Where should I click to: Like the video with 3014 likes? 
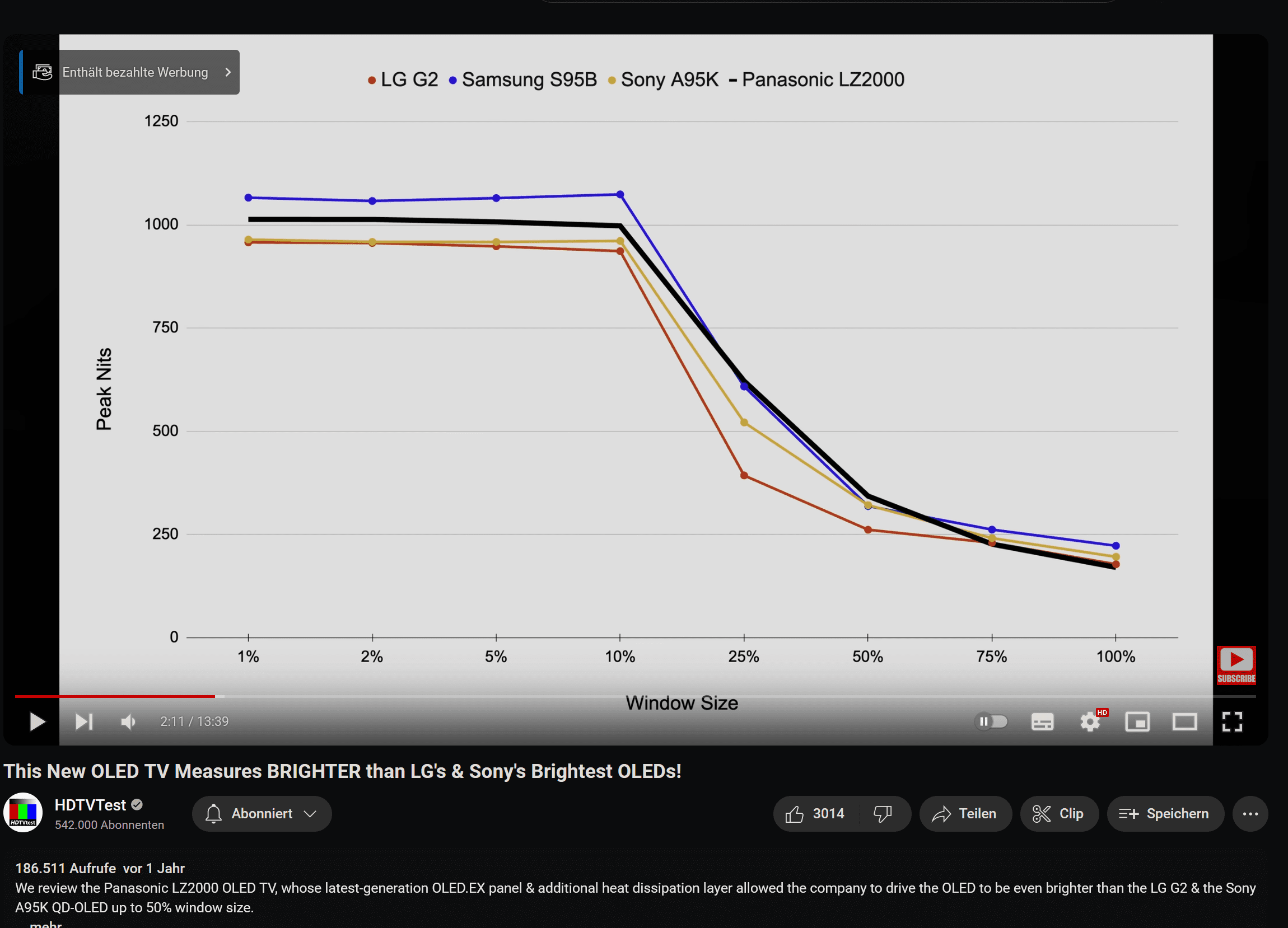point(815,813)
